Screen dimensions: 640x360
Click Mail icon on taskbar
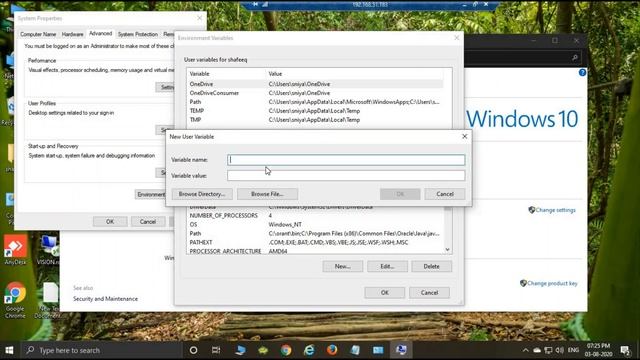pyautogui.click(x=378, y=350)
